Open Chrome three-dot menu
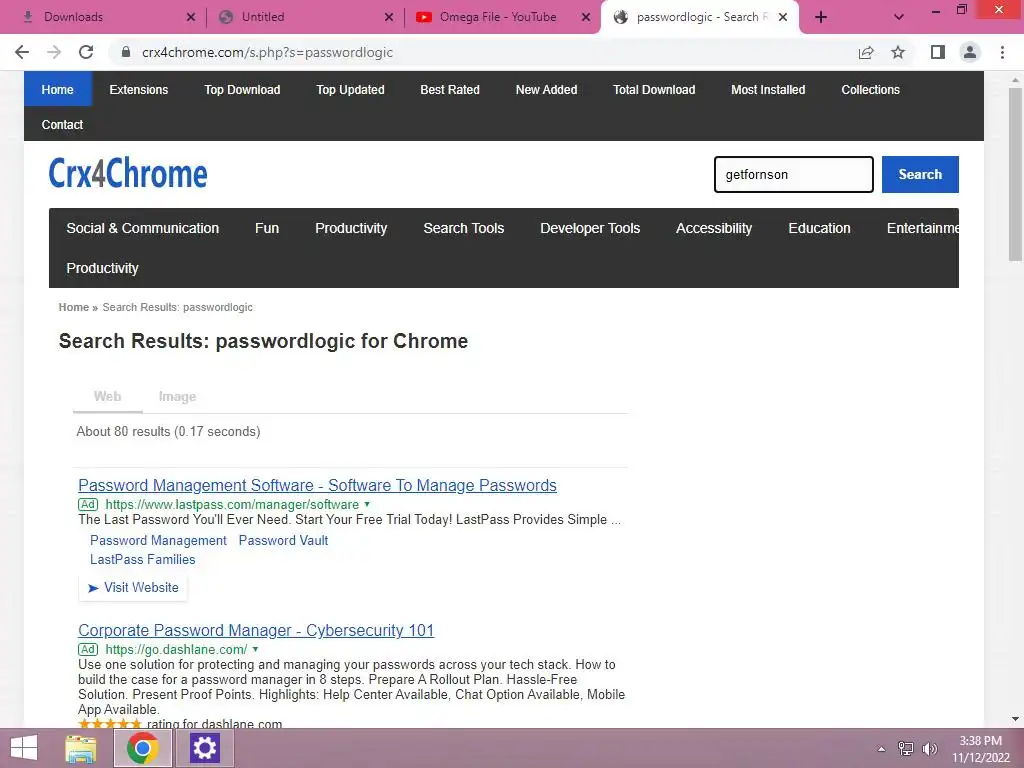Viewport: 1024px width, 768px height. [1002, 52]
